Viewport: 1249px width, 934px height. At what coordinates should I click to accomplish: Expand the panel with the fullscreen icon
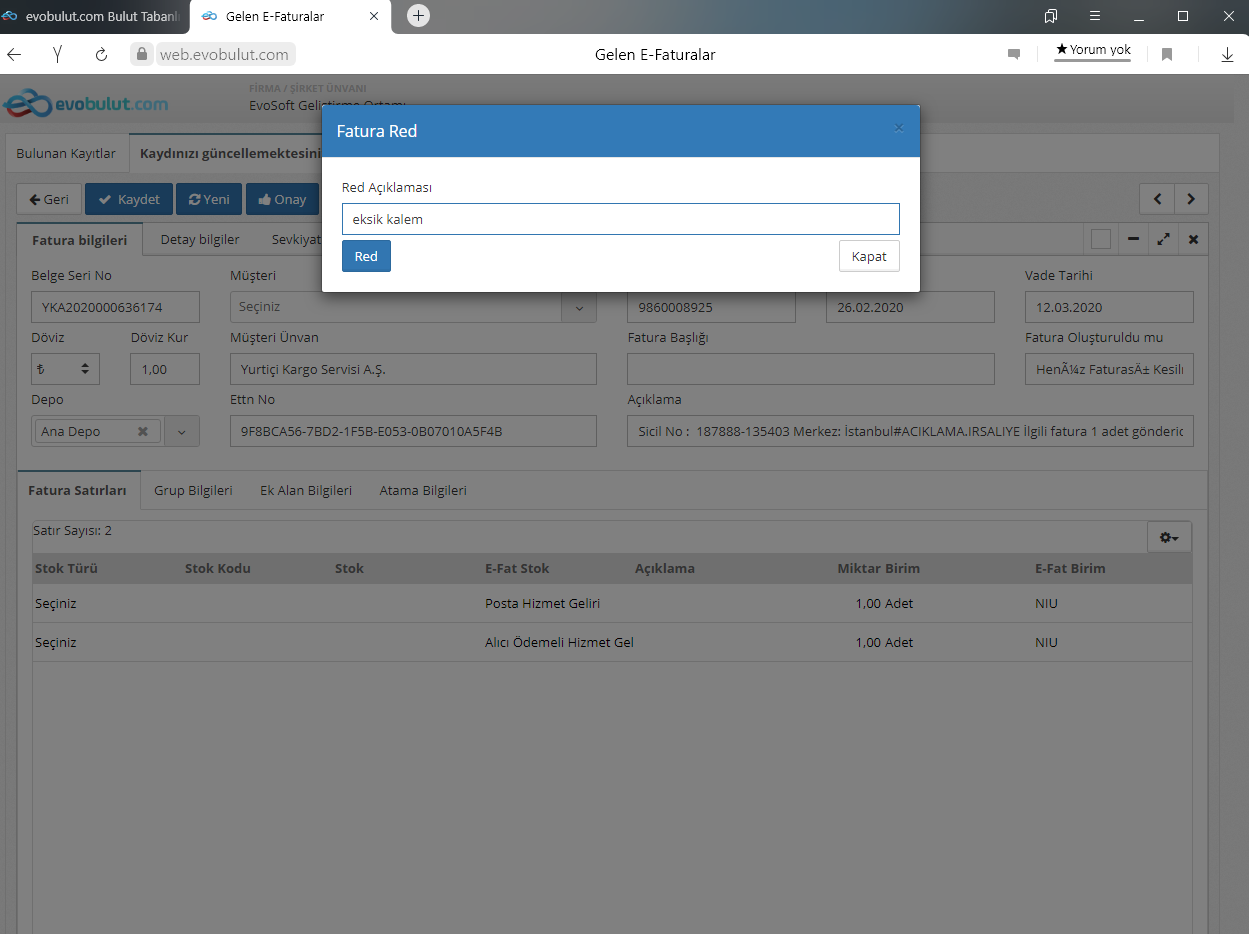1163,239
